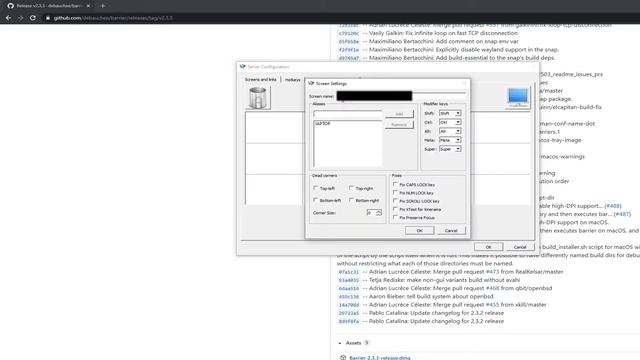Open commit hash before 'make non-gui variants'
640x360 pixels.
349,280
